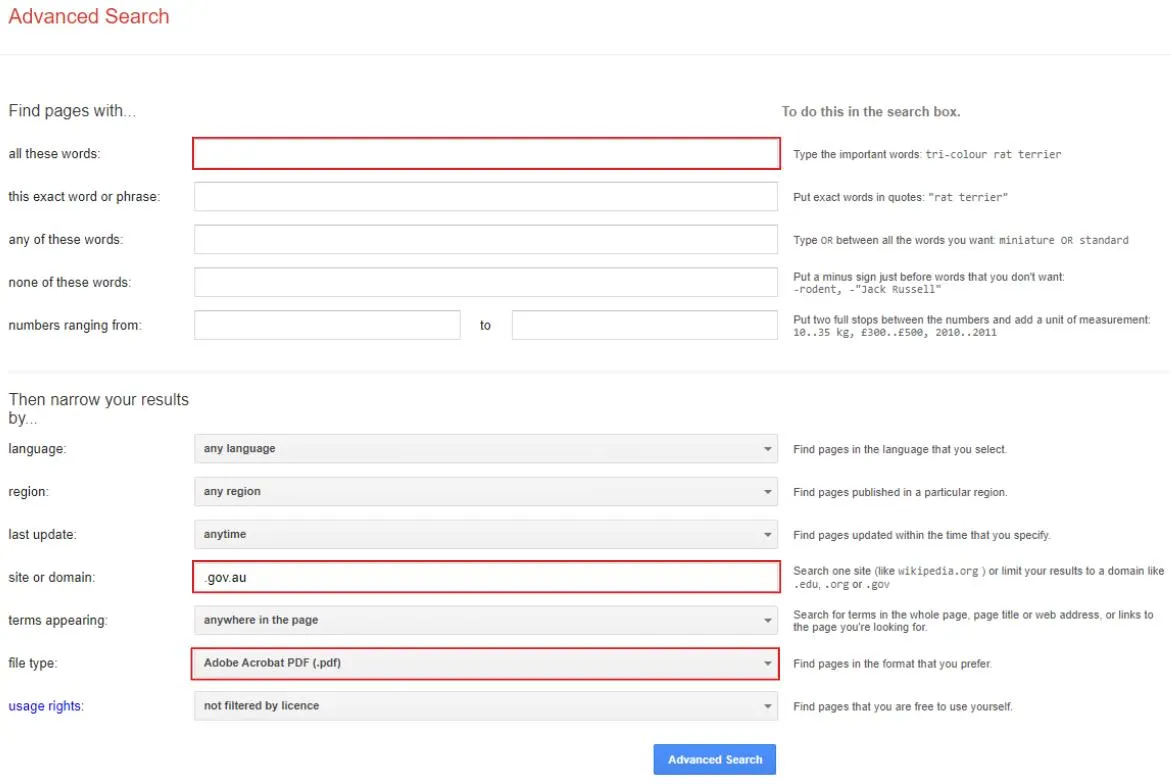Click 'Find pages in the language that you select.'
Screen dimensions: 1172x784
click(x=900, y=449)
